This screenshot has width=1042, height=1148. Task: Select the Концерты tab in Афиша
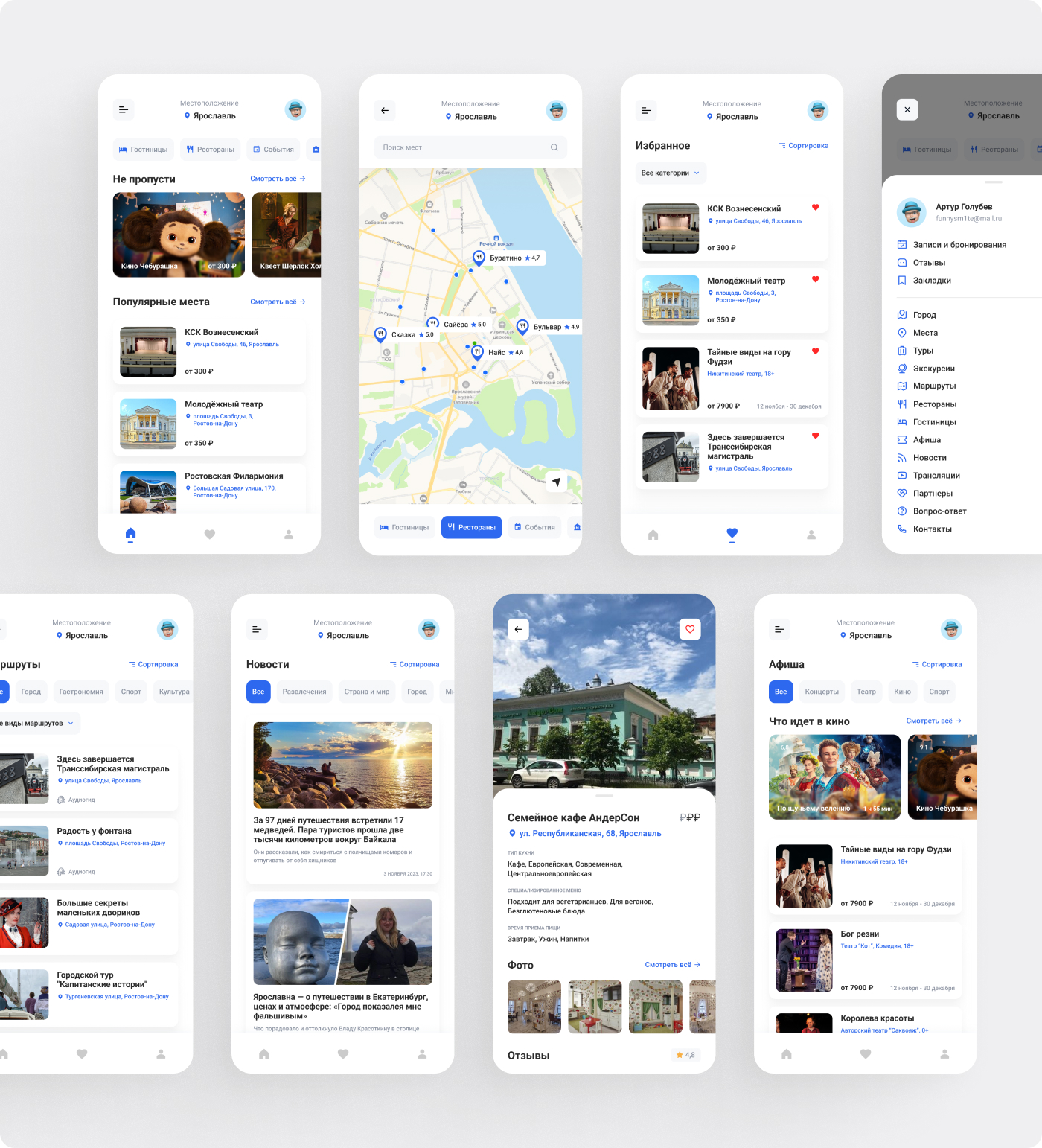[x=821, y=692]
